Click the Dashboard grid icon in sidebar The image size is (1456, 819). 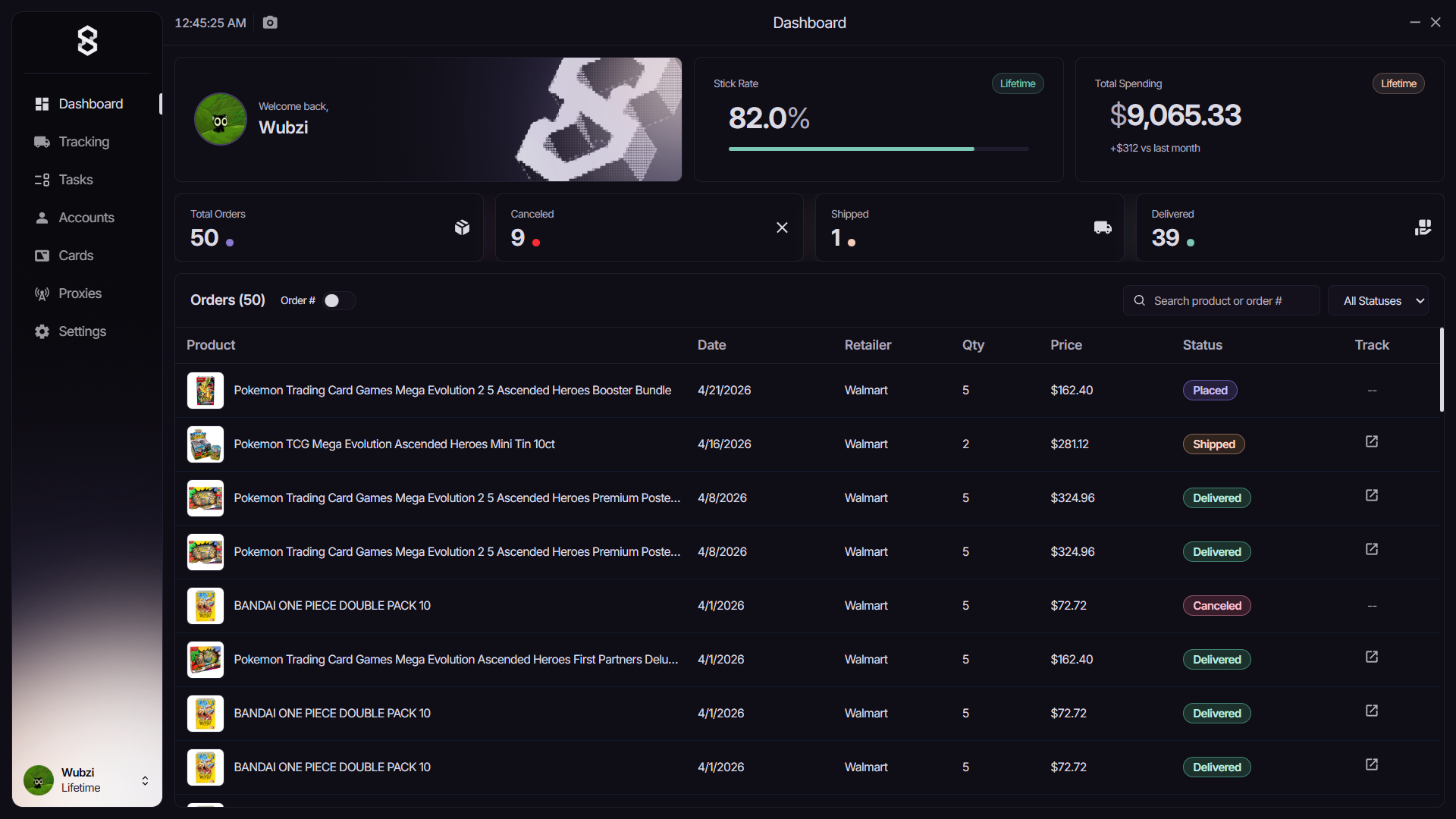42,104
